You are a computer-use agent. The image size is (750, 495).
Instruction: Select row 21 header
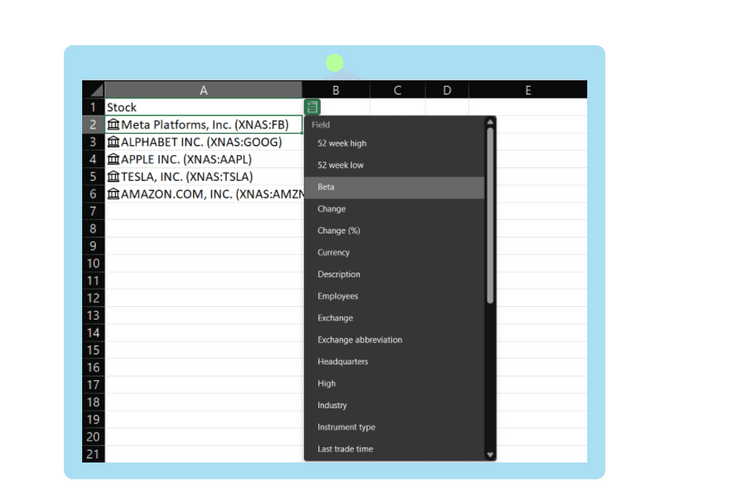pyautogui.click(x=93, y=454)
